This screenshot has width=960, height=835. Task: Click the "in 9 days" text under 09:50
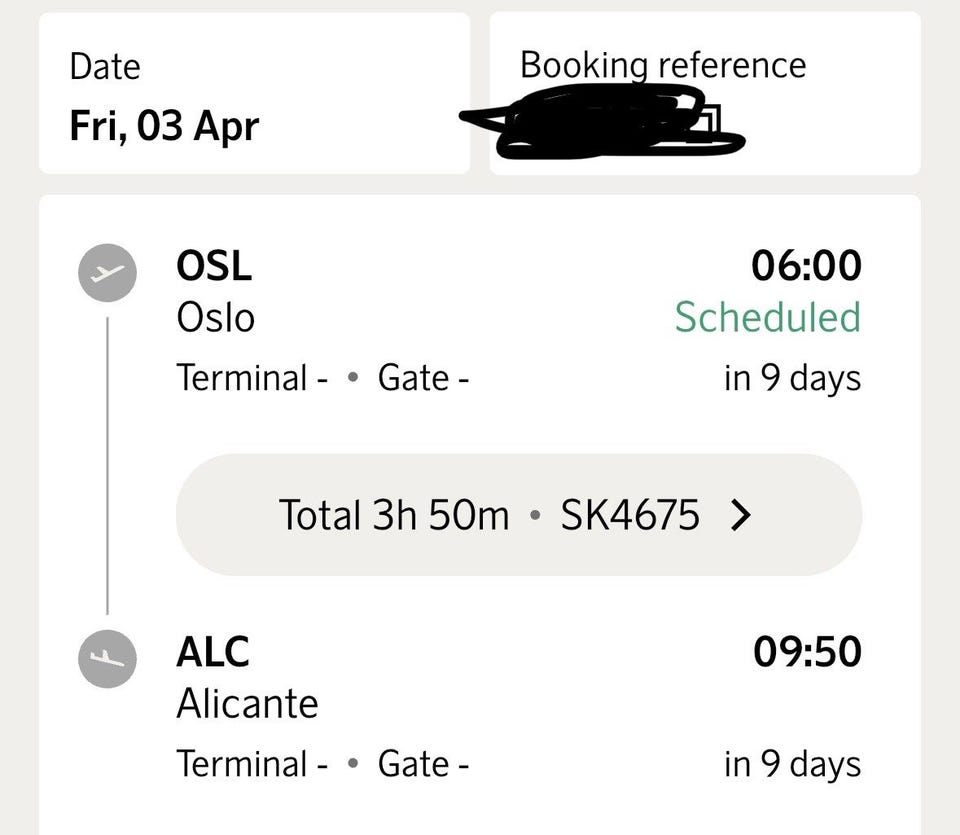pyautogui.click(x=792, y=764)
